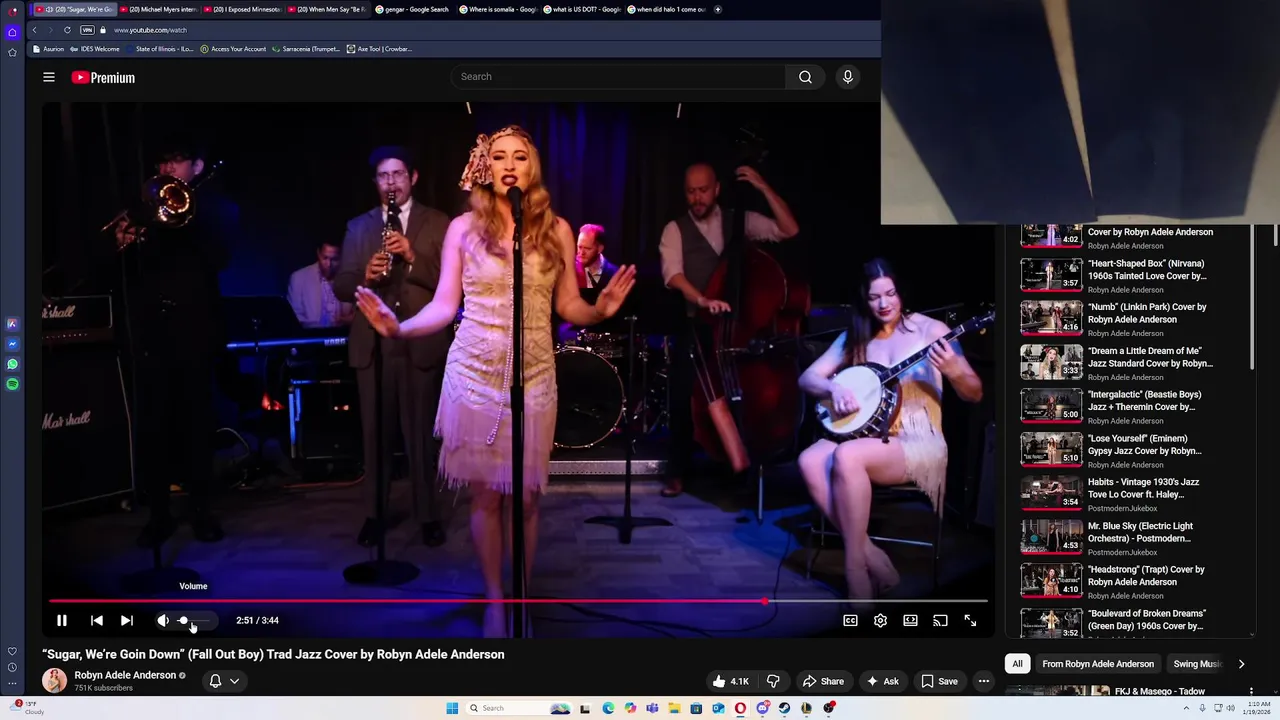Open WhatsApp in Opera sidebar
This screenshot has height=720, width=1280.
[12, 364]
